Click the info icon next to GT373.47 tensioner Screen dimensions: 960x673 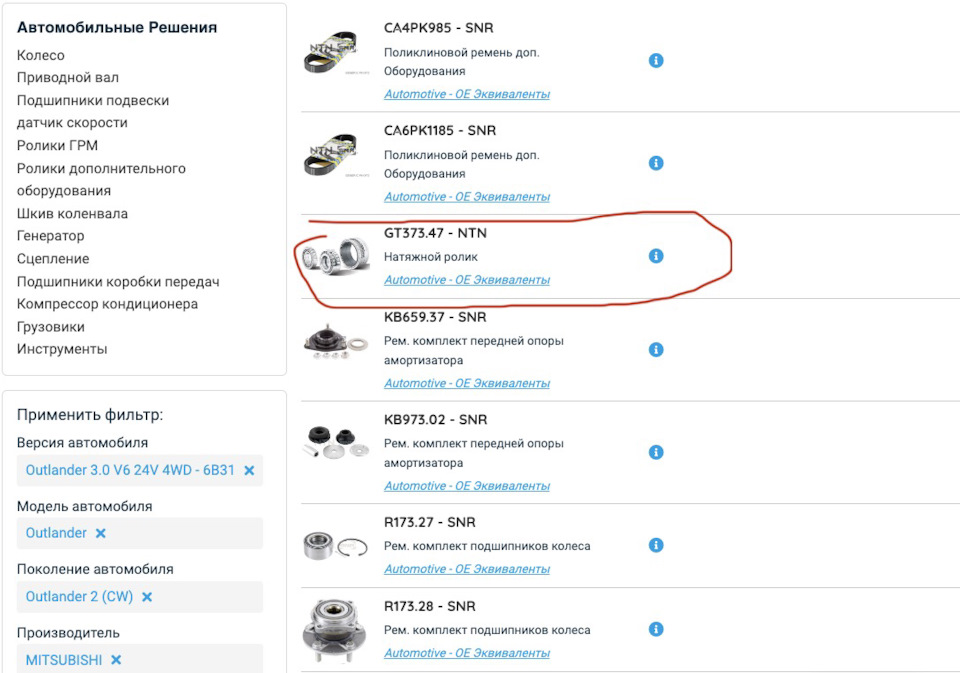(656, 256)
